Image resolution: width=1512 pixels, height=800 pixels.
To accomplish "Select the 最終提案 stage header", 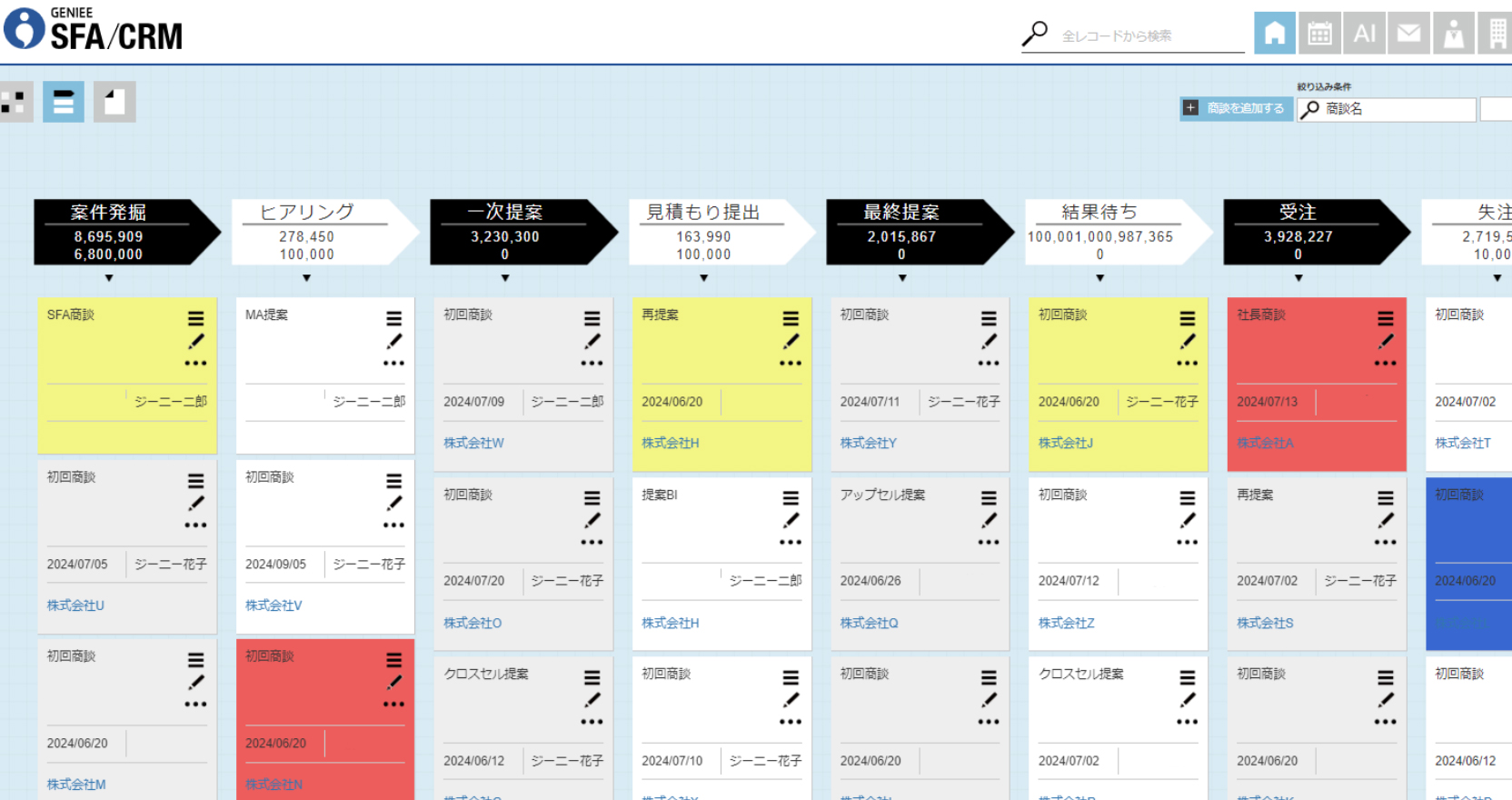I will pyautogui.click(x=920, y=232).
